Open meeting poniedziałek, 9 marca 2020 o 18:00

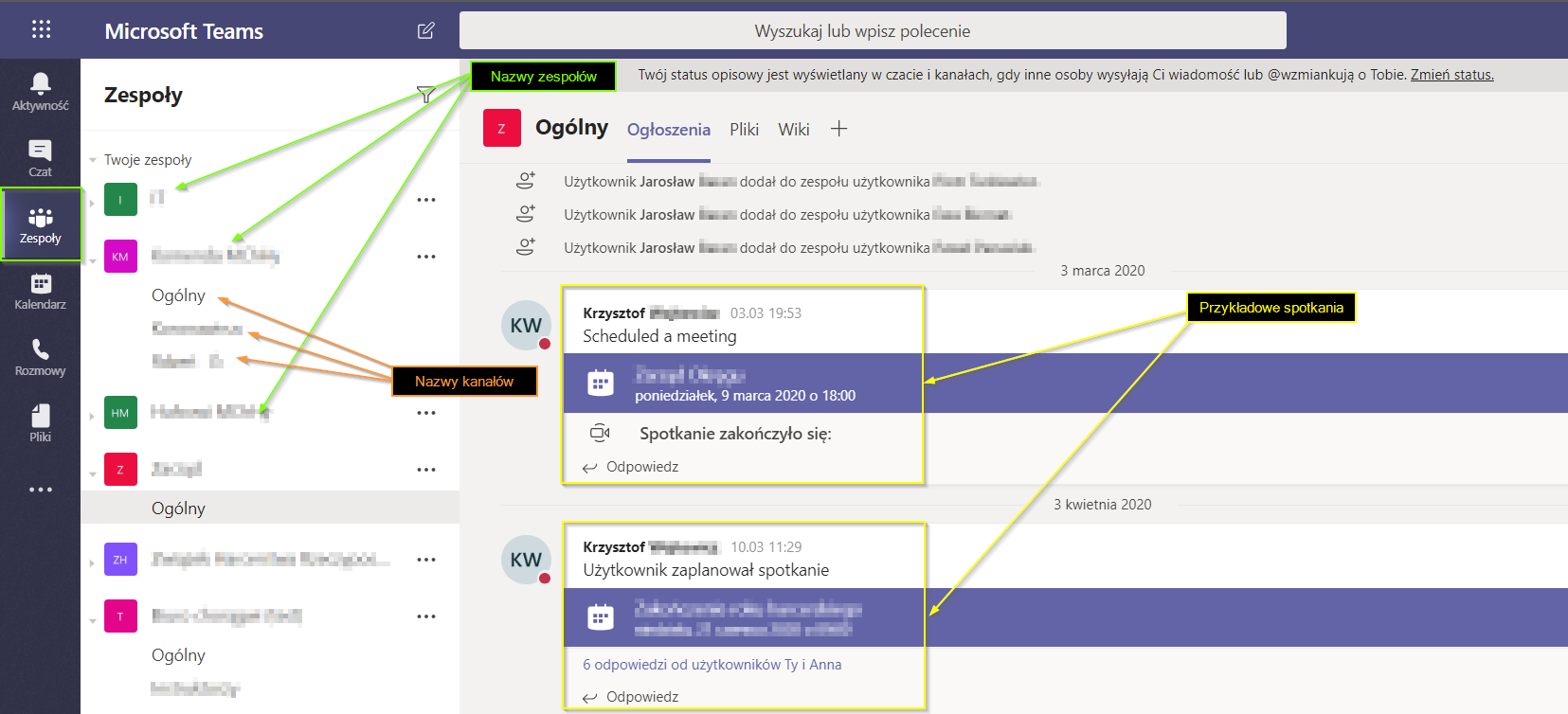coord(745,396)
